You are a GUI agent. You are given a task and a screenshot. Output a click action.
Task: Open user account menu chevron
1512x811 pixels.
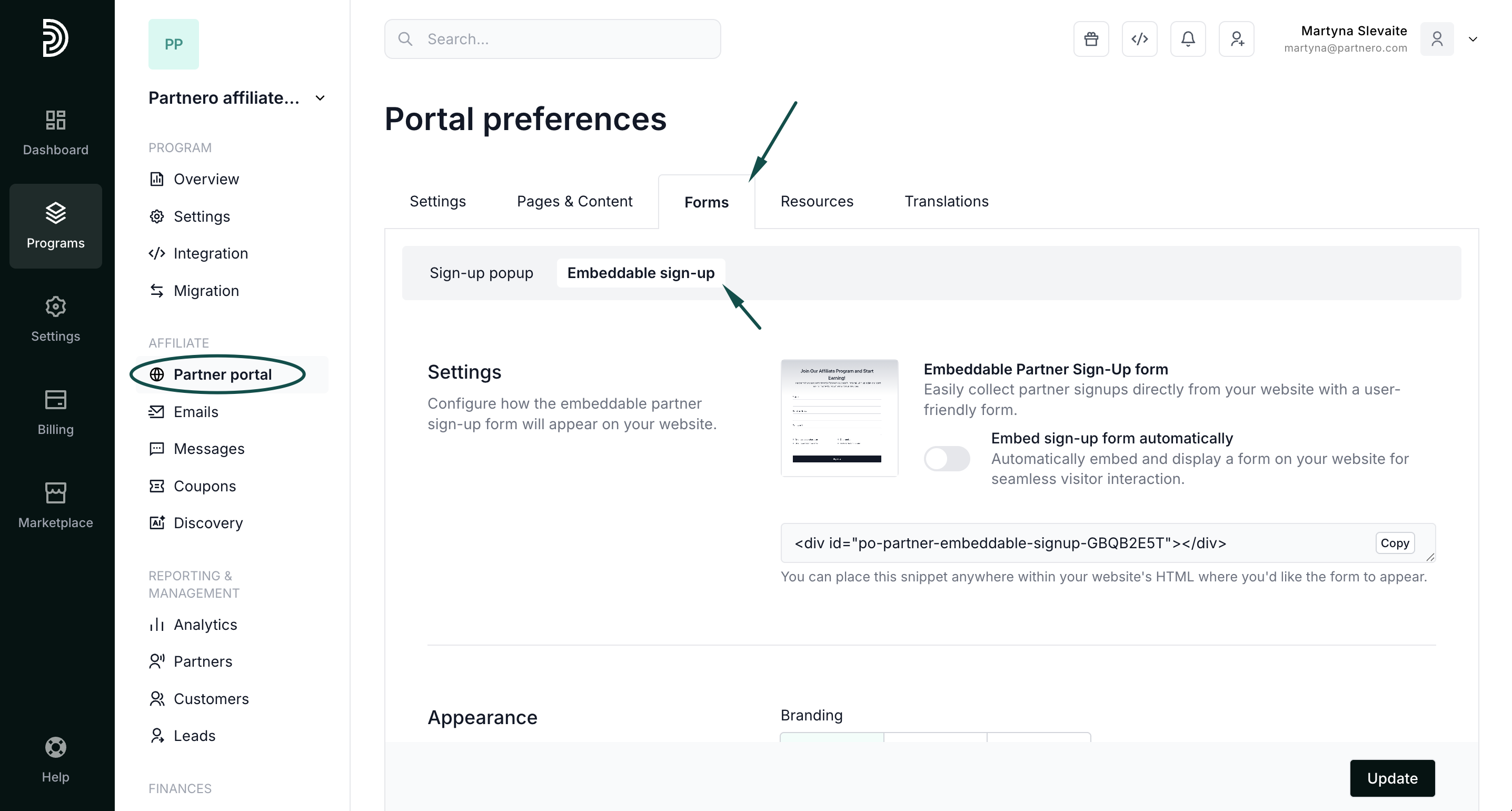click(x=1472, y=39)
